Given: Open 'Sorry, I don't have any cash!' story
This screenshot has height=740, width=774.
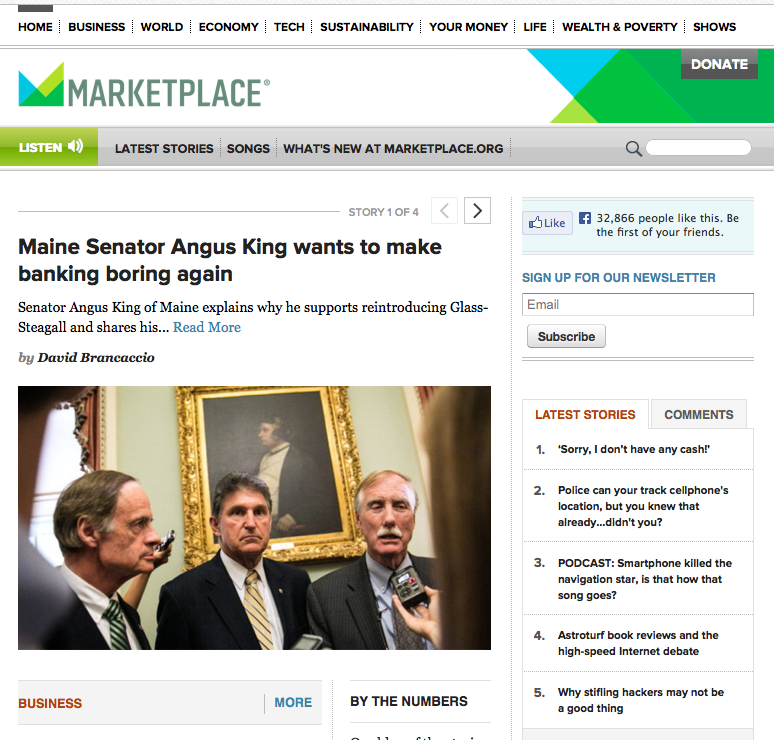Looking at the screenshot, I should pyautogui.click(x=634, y=449).
